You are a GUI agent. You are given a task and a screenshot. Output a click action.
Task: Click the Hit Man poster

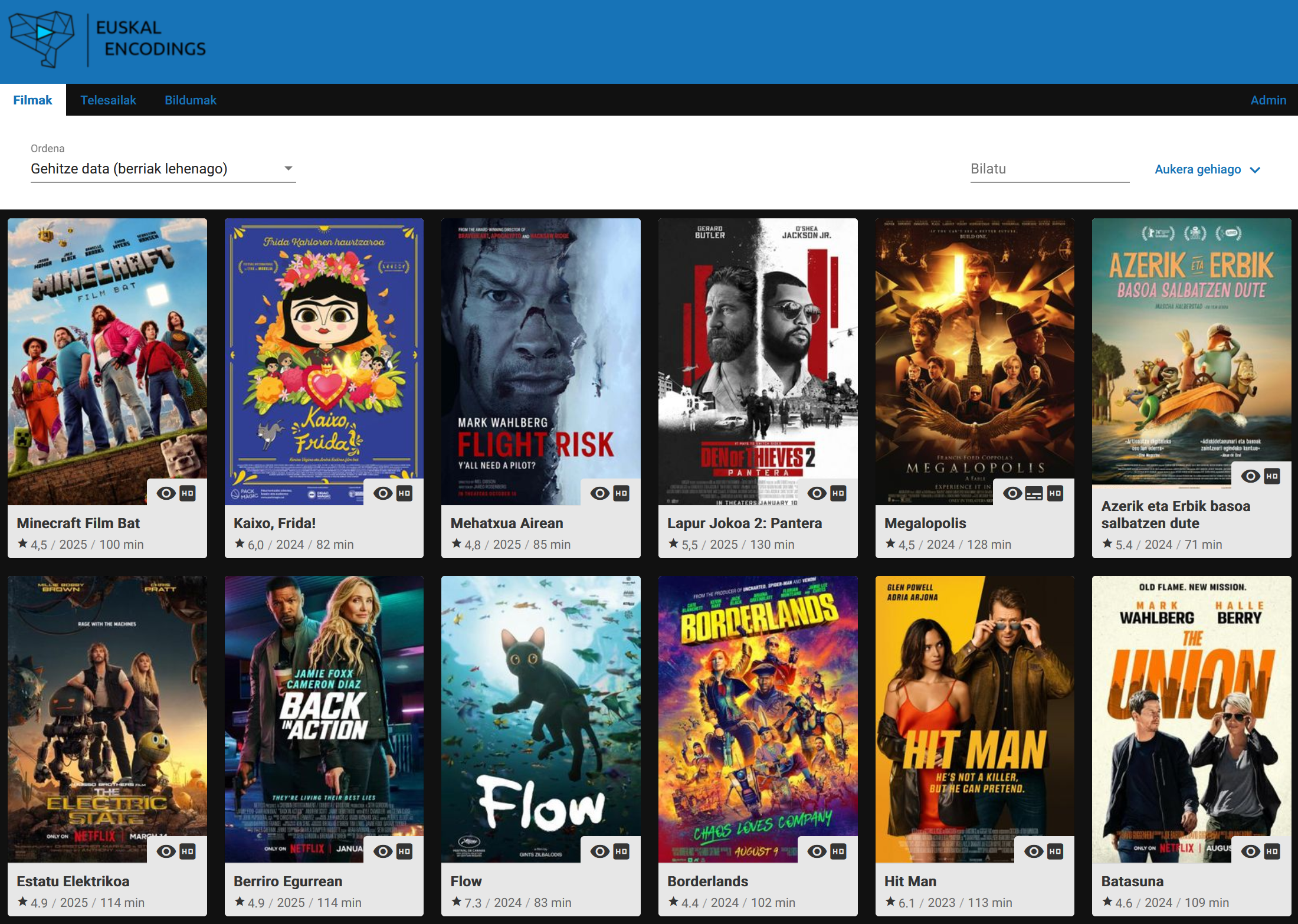tap(975, 719)
